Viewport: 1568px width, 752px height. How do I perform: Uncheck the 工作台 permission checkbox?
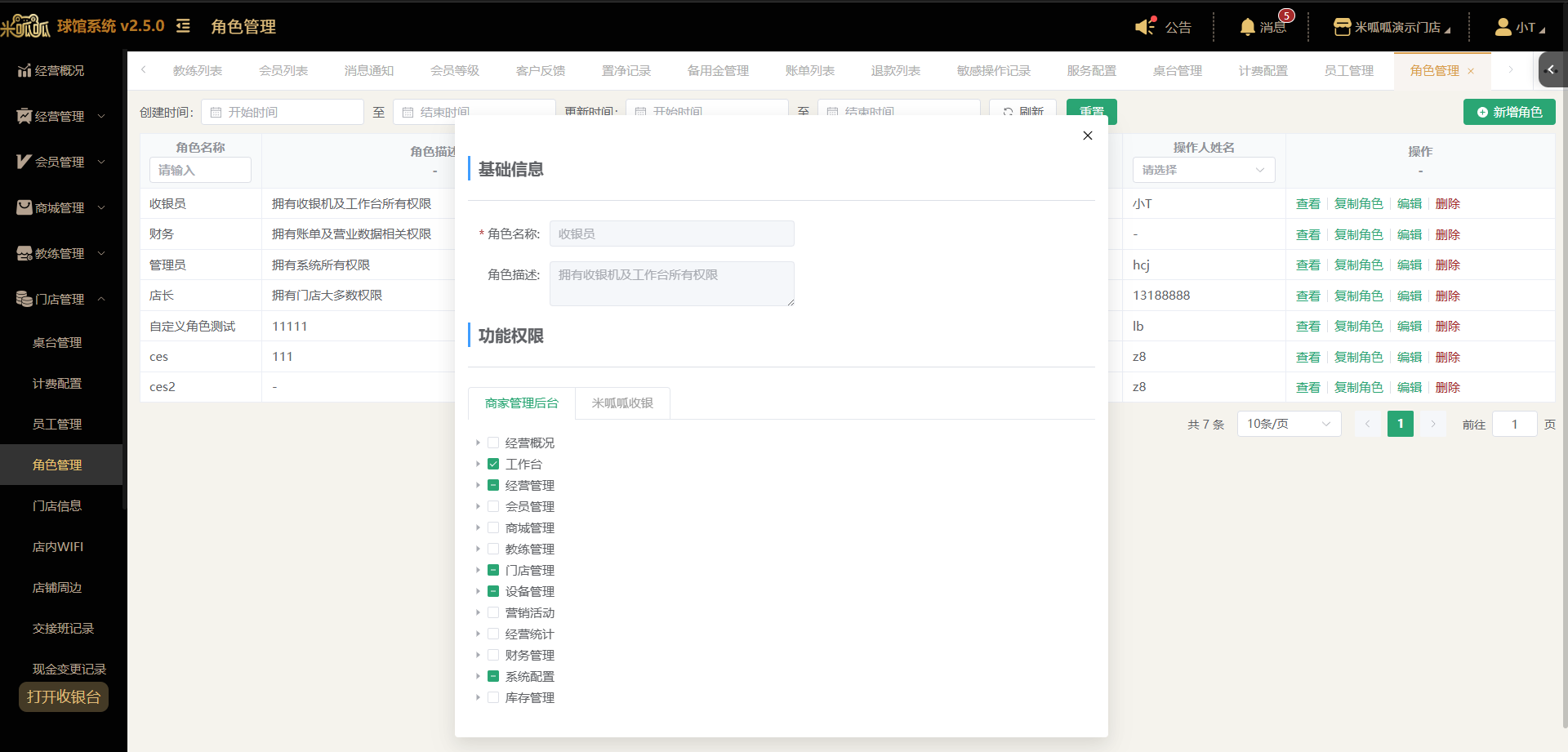tap(493, 464)
